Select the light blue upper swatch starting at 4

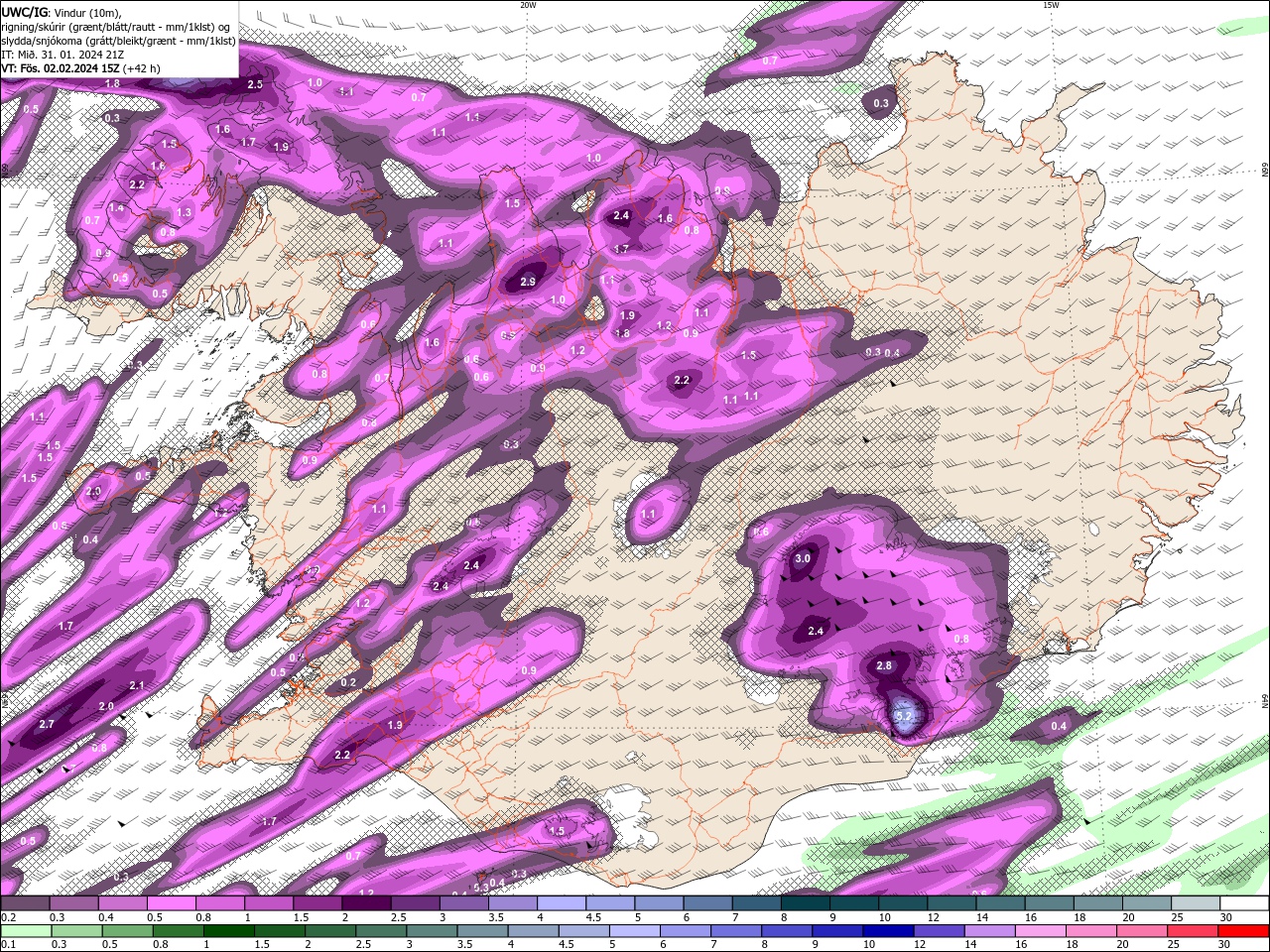click(562, 903)
